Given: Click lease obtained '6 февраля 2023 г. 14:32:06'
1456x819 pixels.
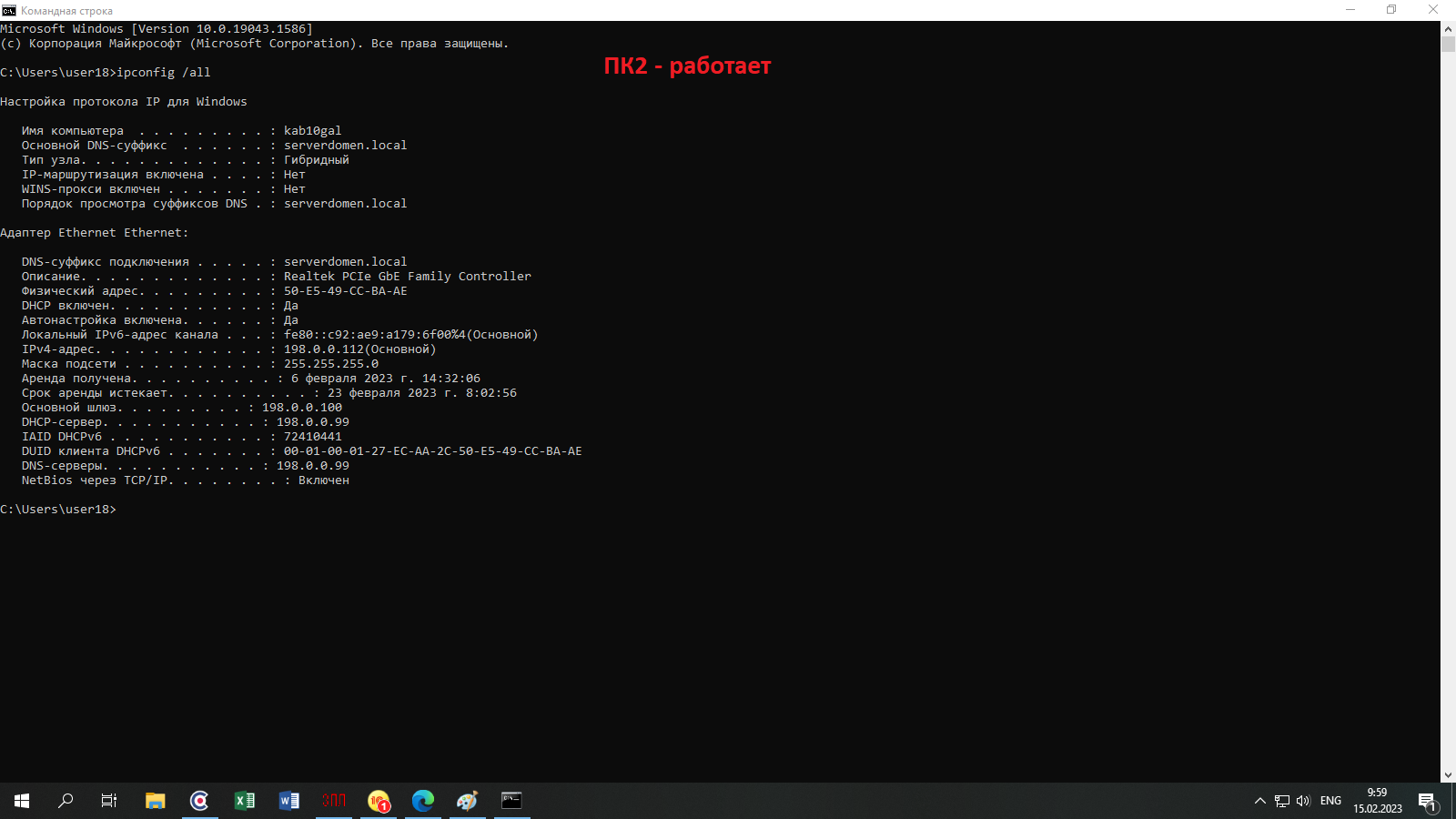Looking at the screenshot, I should click(386, 379).
